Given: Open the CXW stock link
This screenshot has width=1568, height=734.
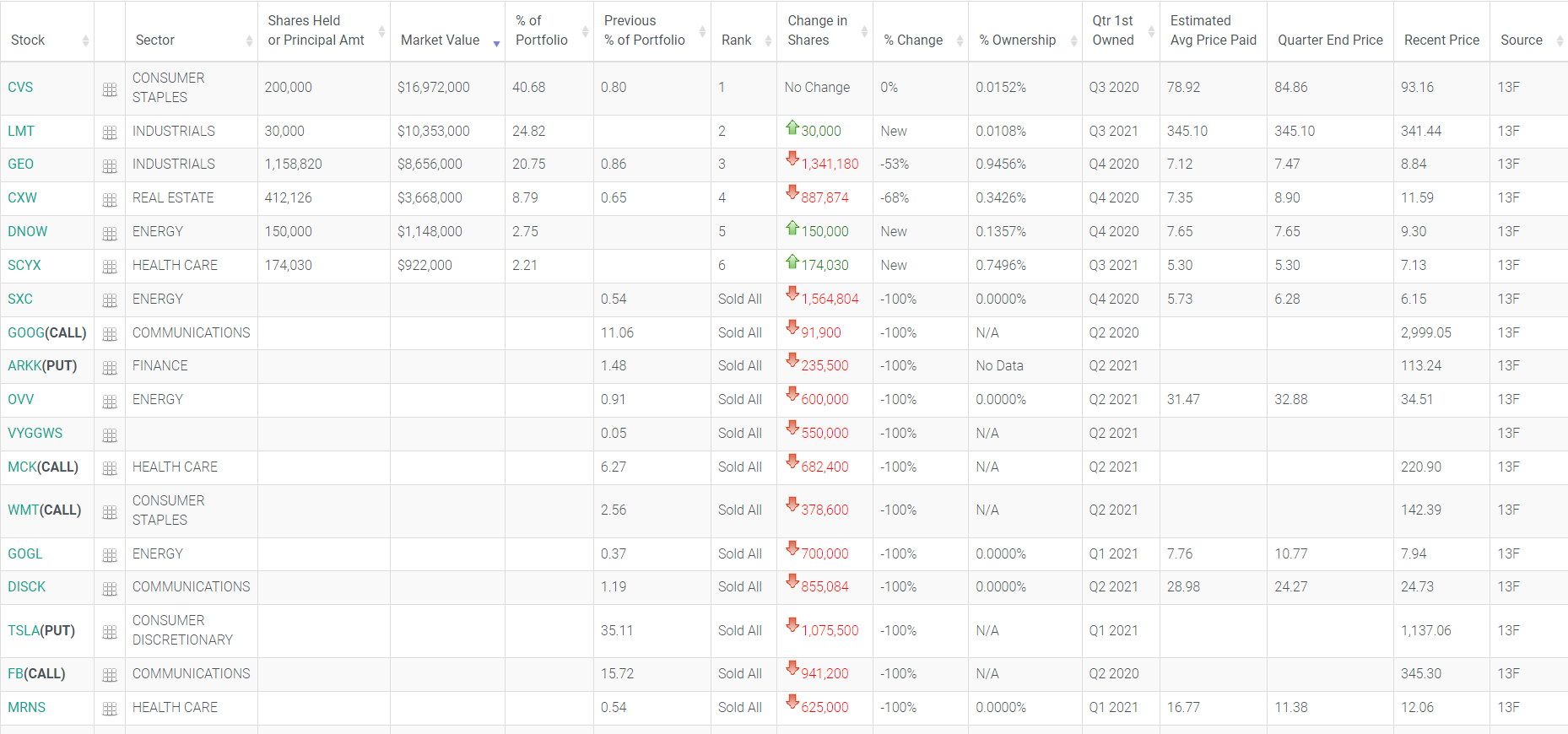Looking at the screenshot, I should 23,198.
